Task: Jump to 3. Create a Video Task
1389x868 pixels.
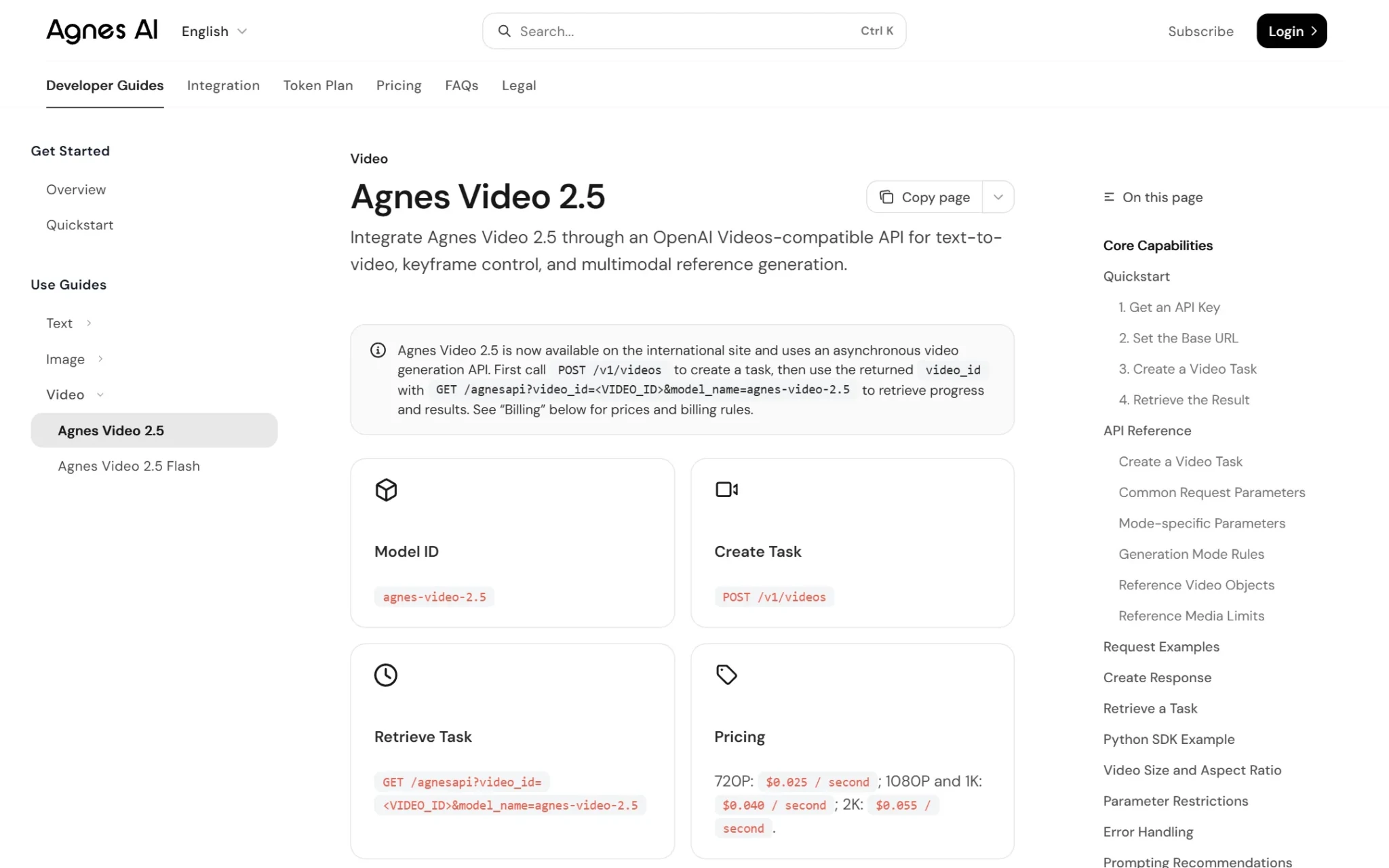Action: [x=1188, y=369]
